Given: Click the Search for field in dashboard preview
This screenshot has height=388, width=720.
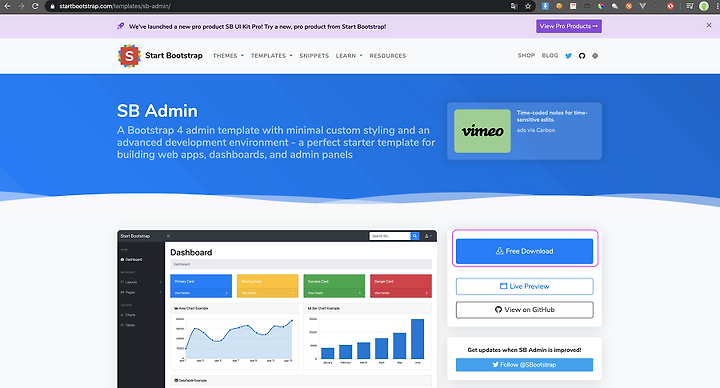Looking at the screenshot, I should [390, 236].
